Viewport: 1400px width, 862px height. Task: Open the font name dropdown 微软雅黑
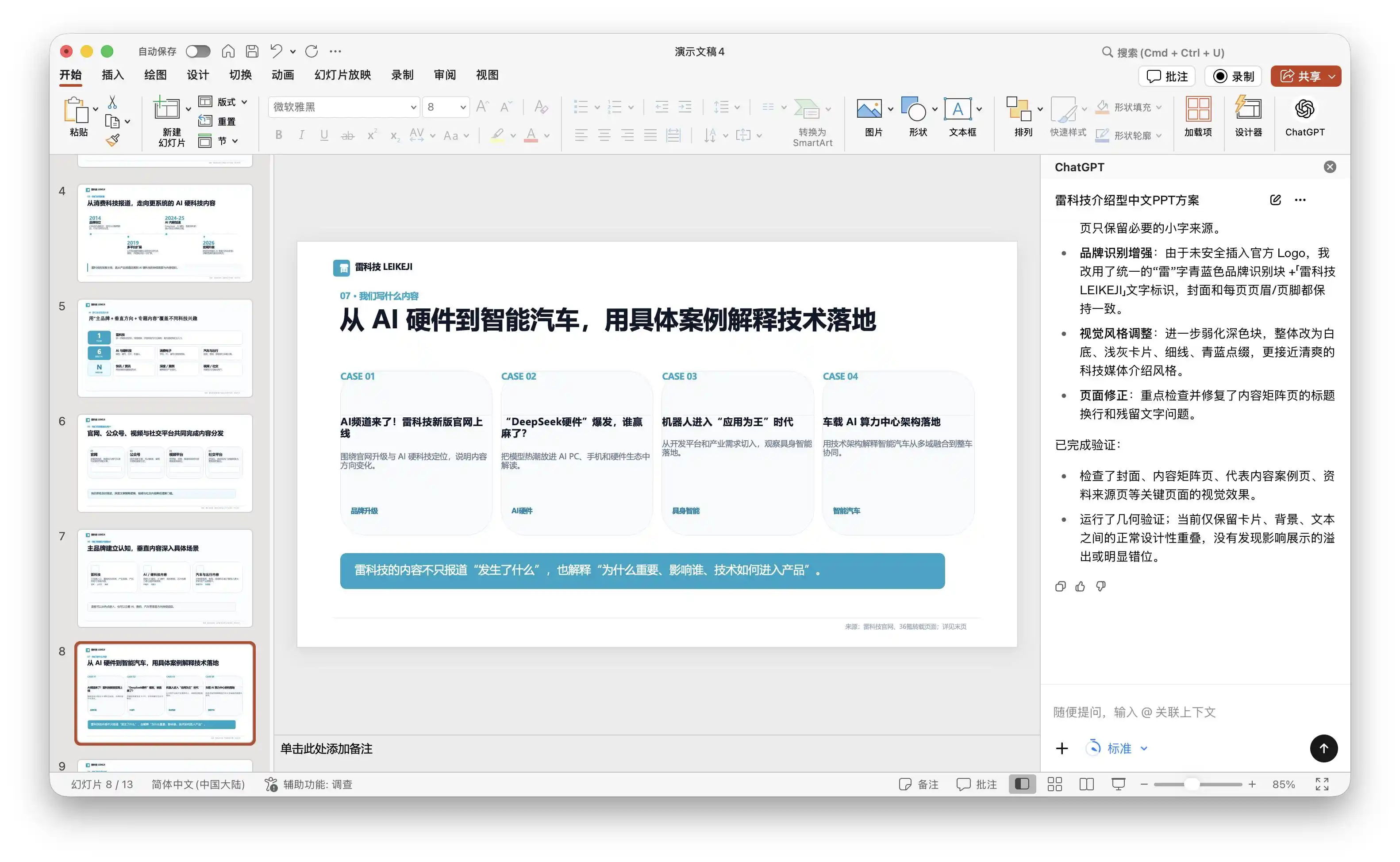(x=413, y=107)
